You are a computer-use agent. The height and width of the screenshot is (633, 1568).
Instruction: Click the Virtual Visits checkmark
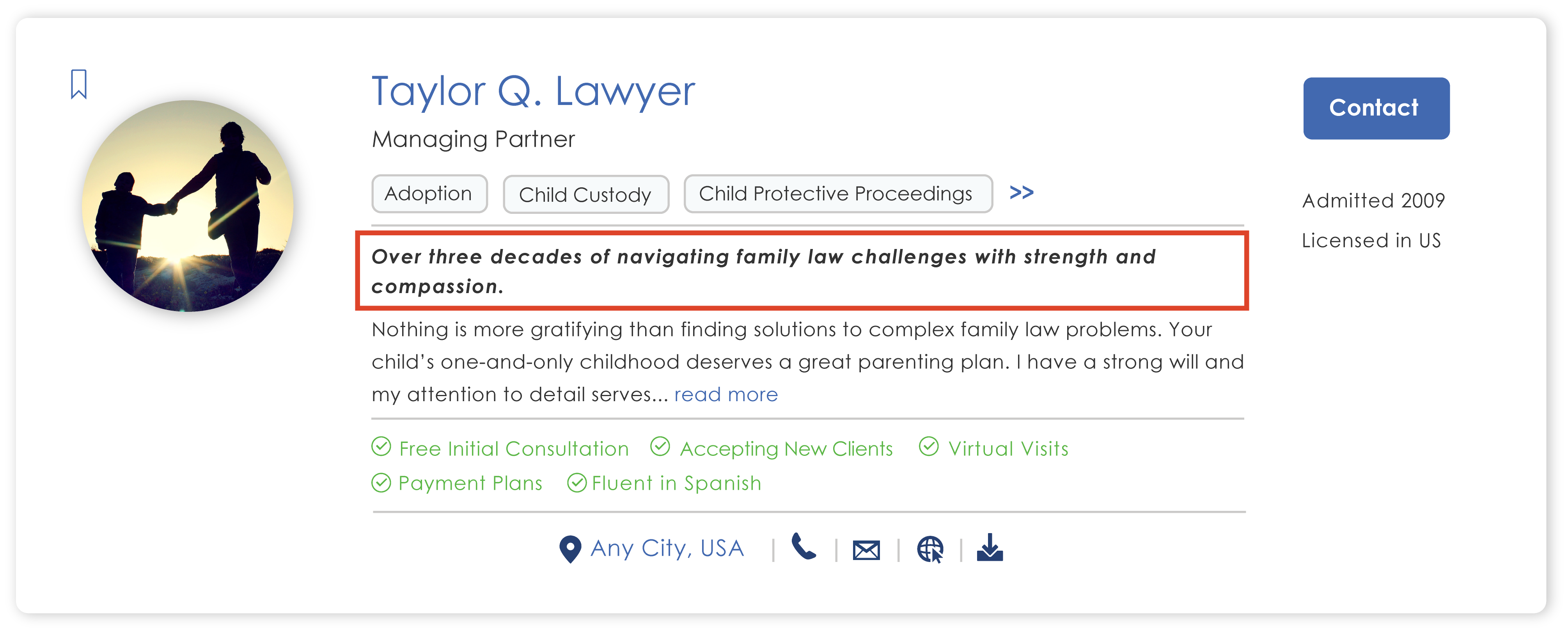pos(928,447)
